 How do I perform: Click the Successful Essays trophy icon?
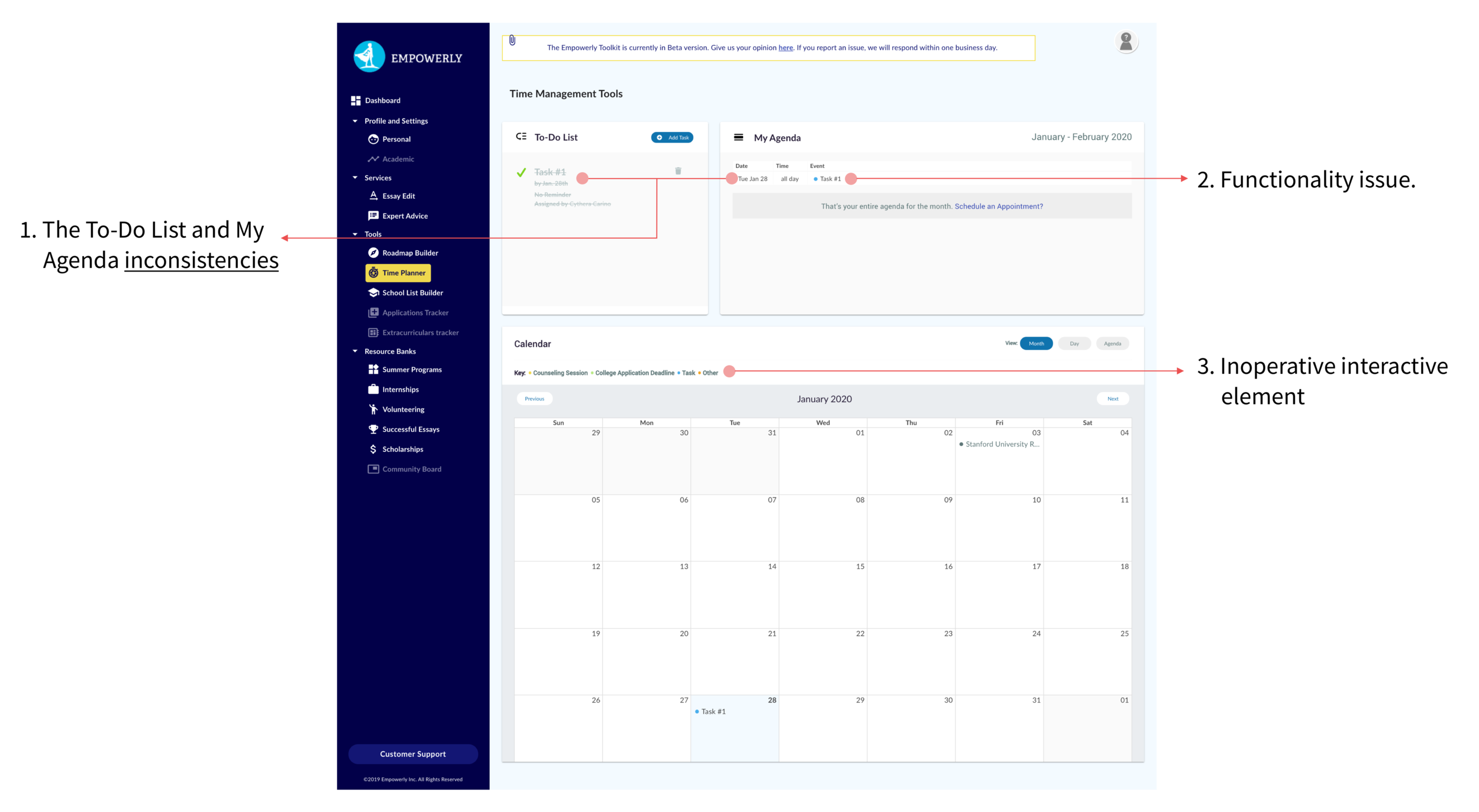(x=373, y=429)
